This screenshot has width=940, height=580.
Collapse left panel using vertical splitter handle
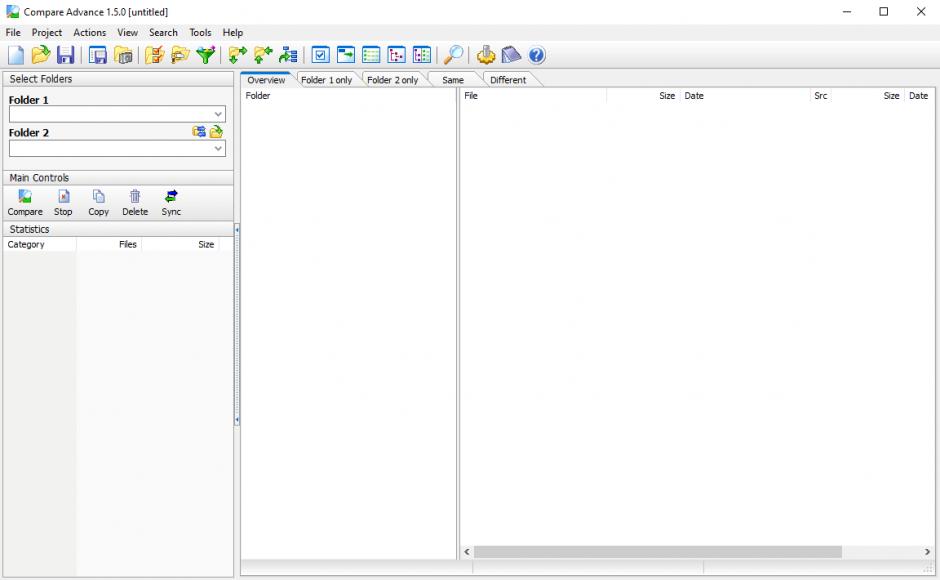click(x=237, y=324)
